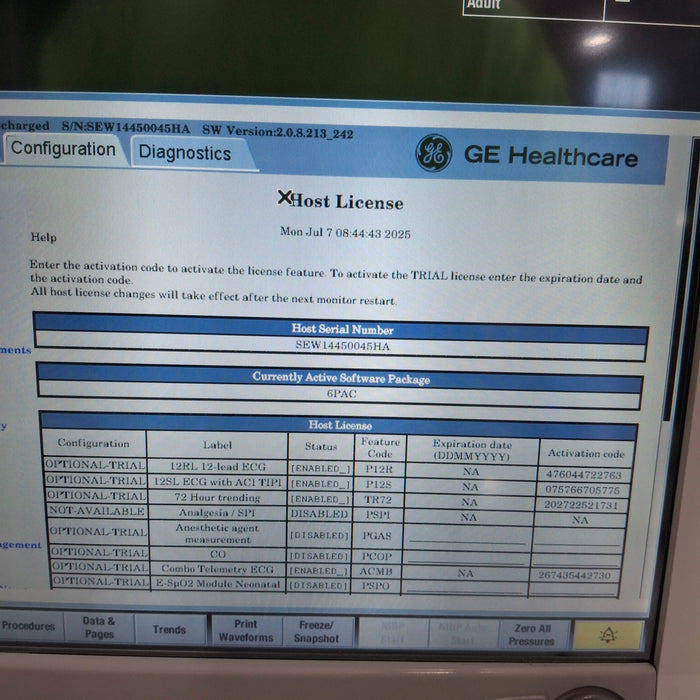Click the 72 Hour trending label
Image resolution: width=700 pixels, height=700 pixels.
point(217,497)
